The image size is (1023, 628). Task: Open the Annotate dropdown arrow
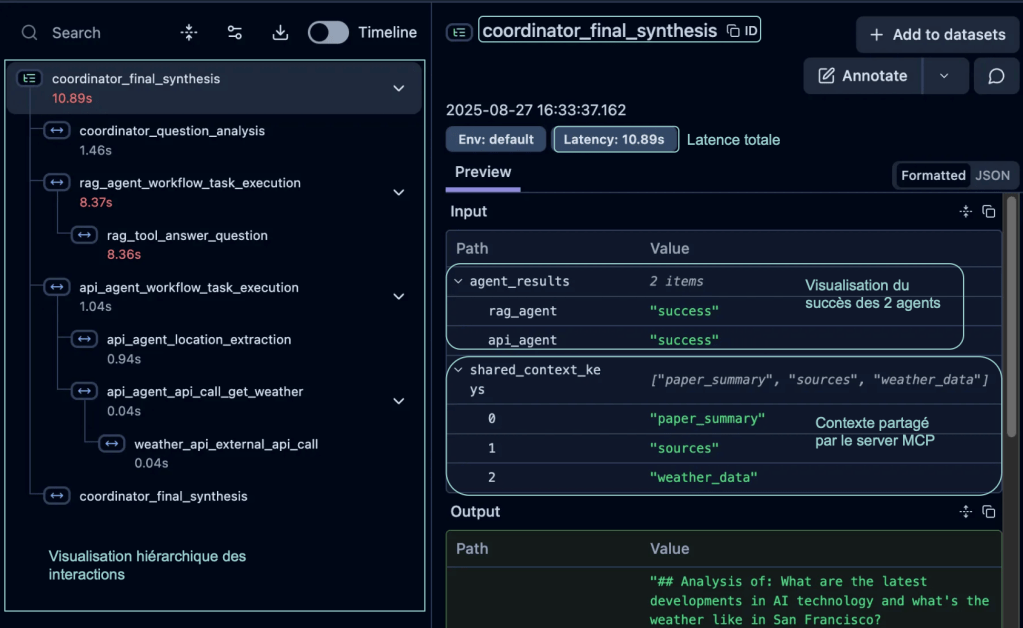click(945, 76)
